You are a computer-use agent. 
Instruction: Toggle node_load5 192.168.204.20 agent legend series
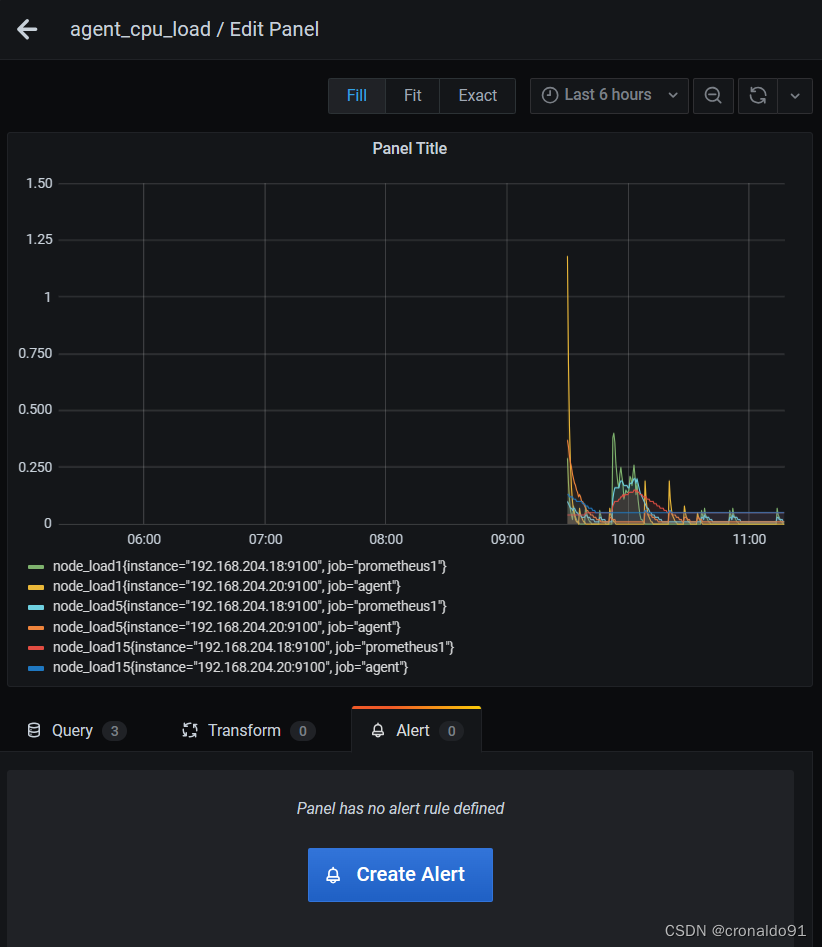pyautogui.click(x=226, y=627)
